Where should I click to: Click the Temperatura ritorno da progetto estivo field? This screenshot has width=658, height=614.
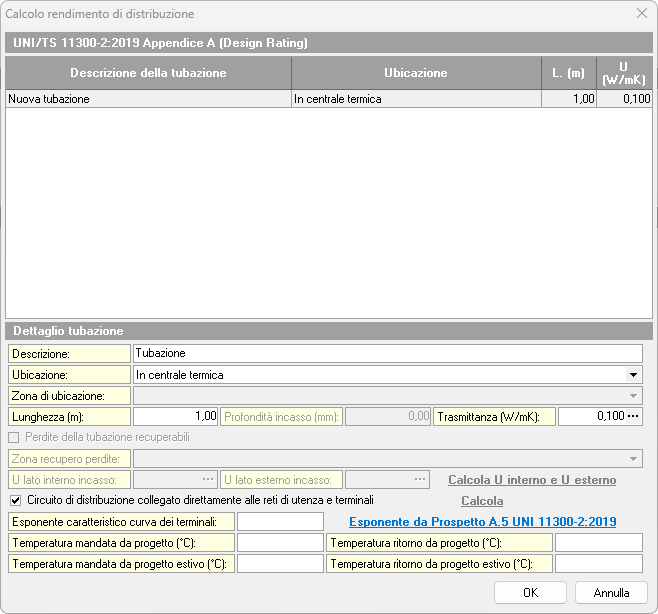pyautogui.click(x=598, y=564)
